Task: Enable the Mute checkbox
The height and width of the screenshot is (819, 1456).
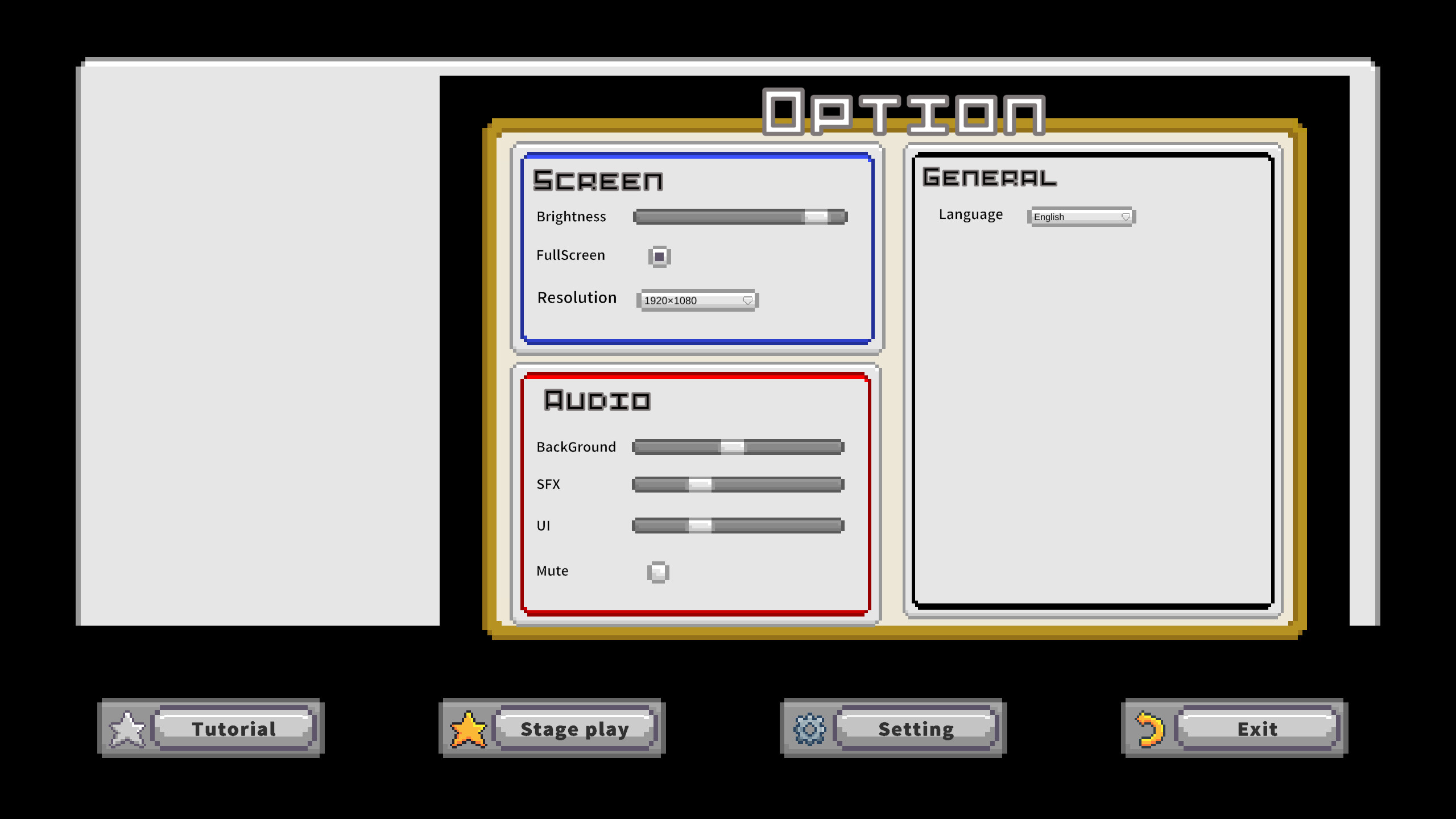Action: pos(657,572)
